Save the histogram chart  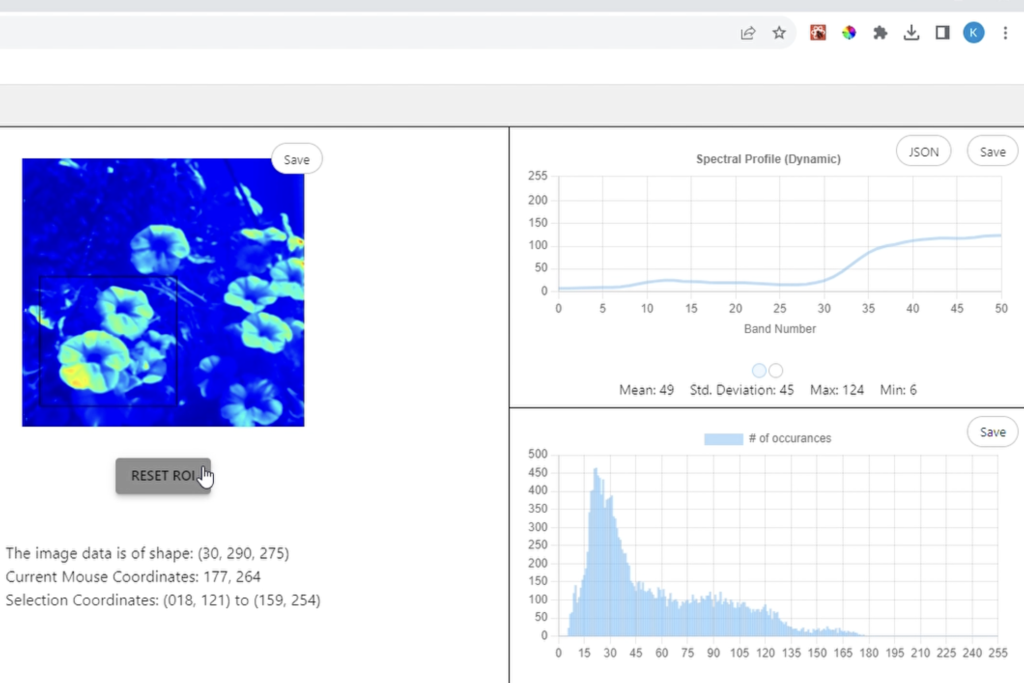point(992,432)
